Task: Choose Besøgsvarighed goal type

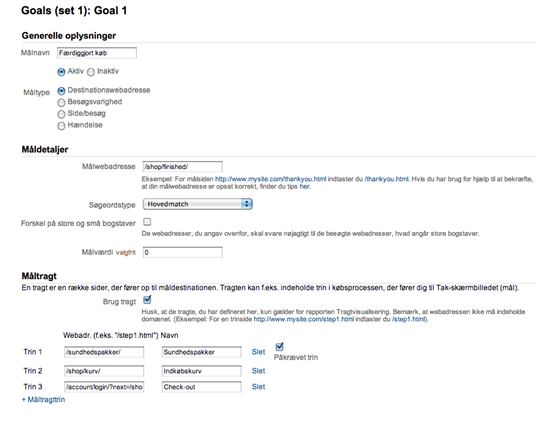Action: 61,102
